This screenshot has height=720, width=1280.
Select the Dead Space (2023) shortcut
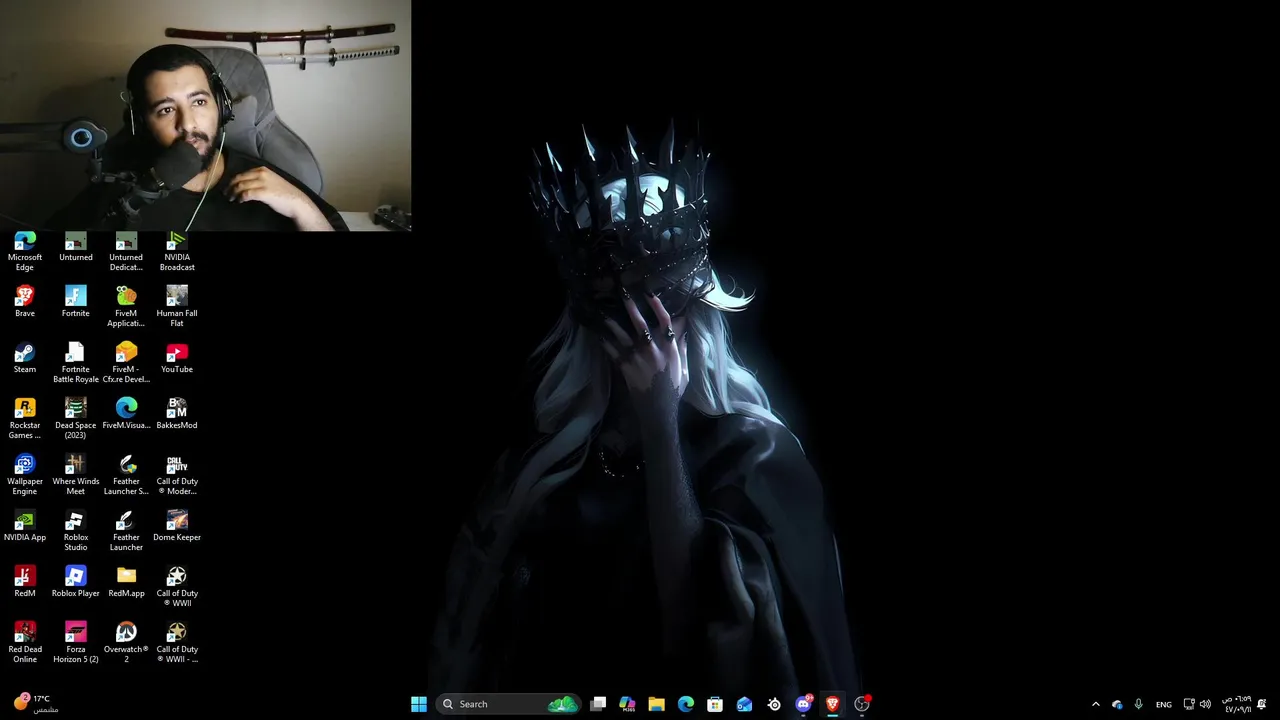(76, 419)
